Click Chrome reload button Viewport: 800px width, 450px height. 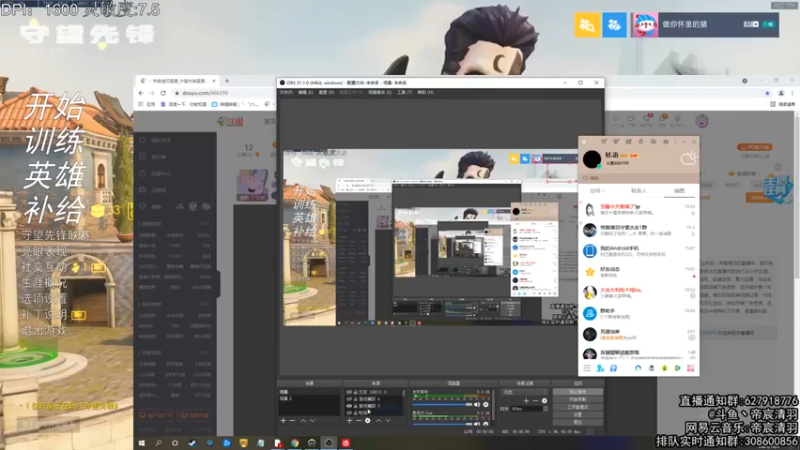click(163, 93)
